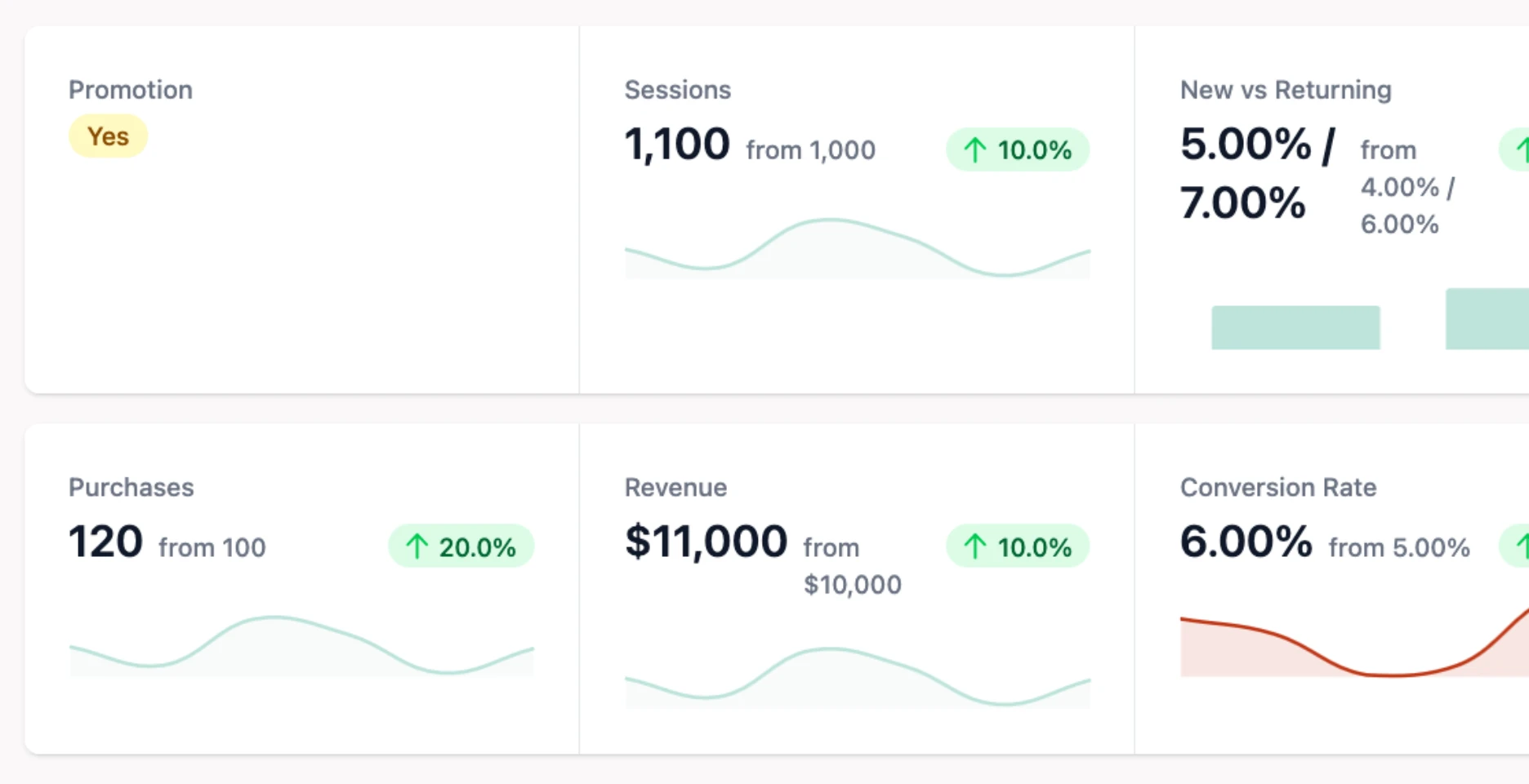Click the Sessions sparkline chart
The image size is (1529, 784).
pos(857,249)
